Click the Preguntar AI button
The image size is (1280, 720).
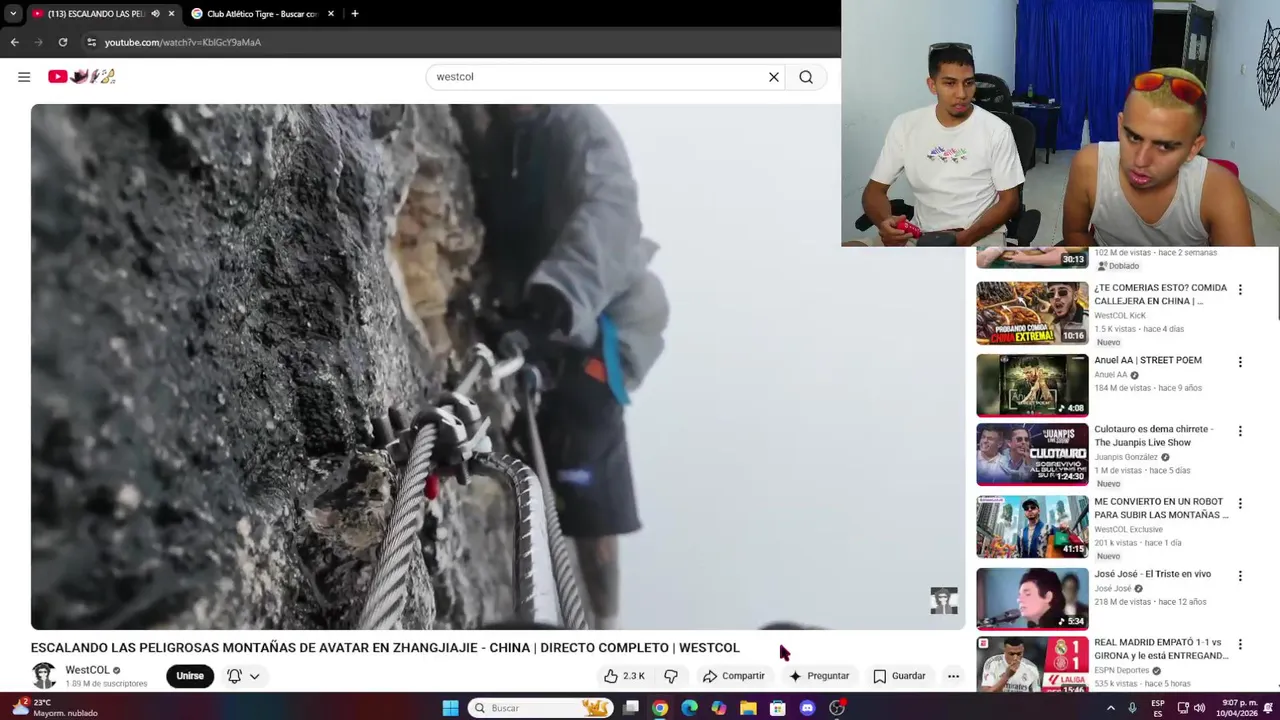[x=818, y=676]
